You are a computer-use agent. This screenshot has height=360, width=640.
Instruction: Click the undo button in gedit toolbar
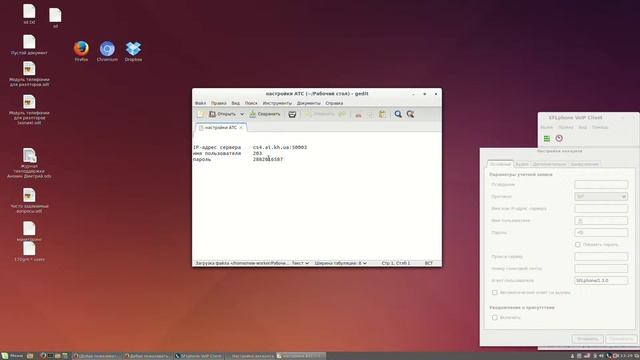click(320, 114)
